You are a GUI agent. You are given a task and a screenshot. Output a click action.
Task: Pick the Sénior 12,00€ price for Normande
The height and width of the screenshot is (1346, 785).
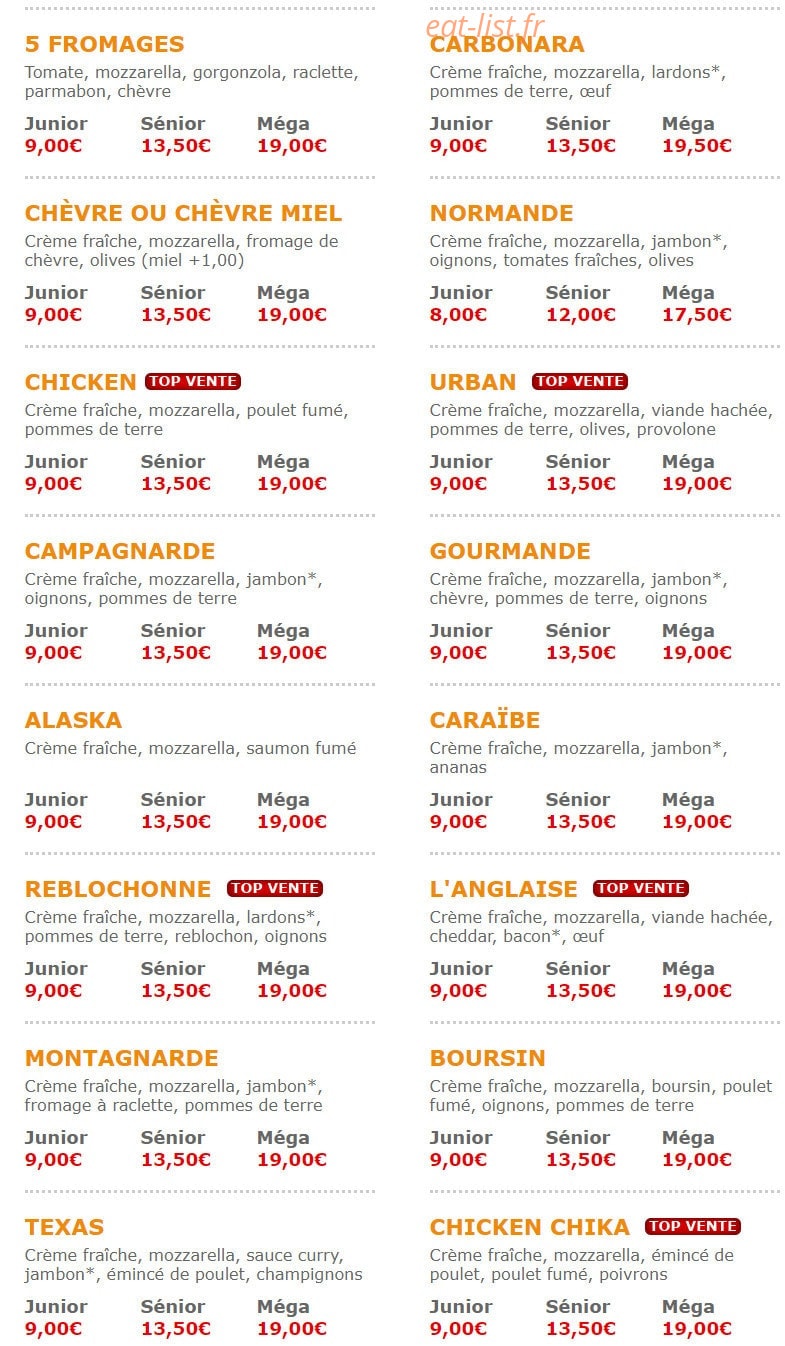[x=580, y=314]
